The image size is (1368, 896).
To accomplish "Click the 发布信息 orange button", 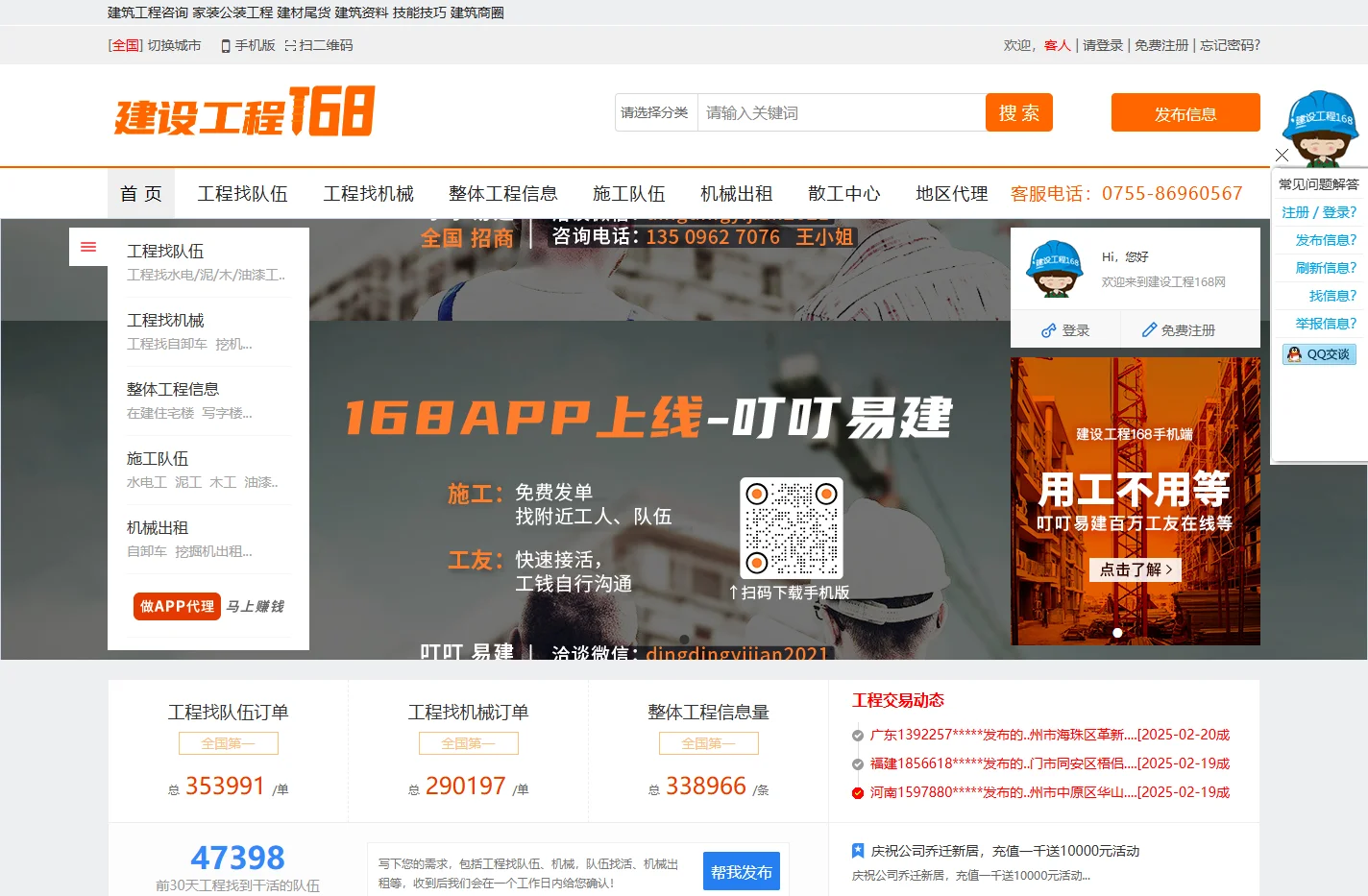I will (1185, 112).
